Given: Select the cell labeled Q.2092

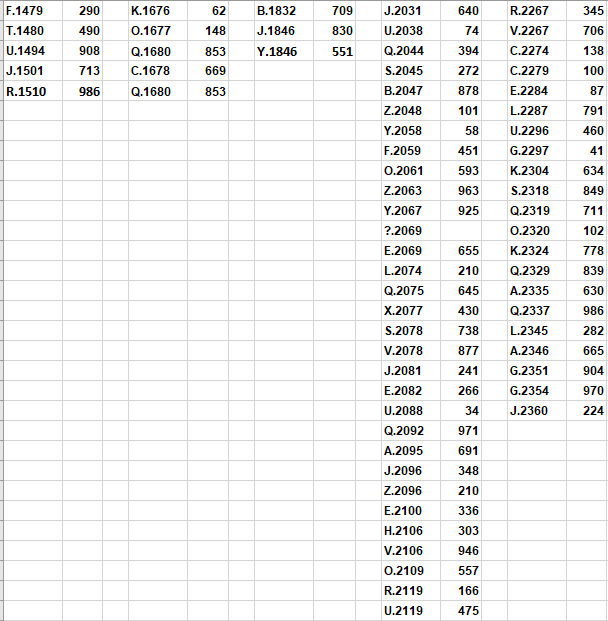Looking at the screenshot, I should click(x=410, y=431).
